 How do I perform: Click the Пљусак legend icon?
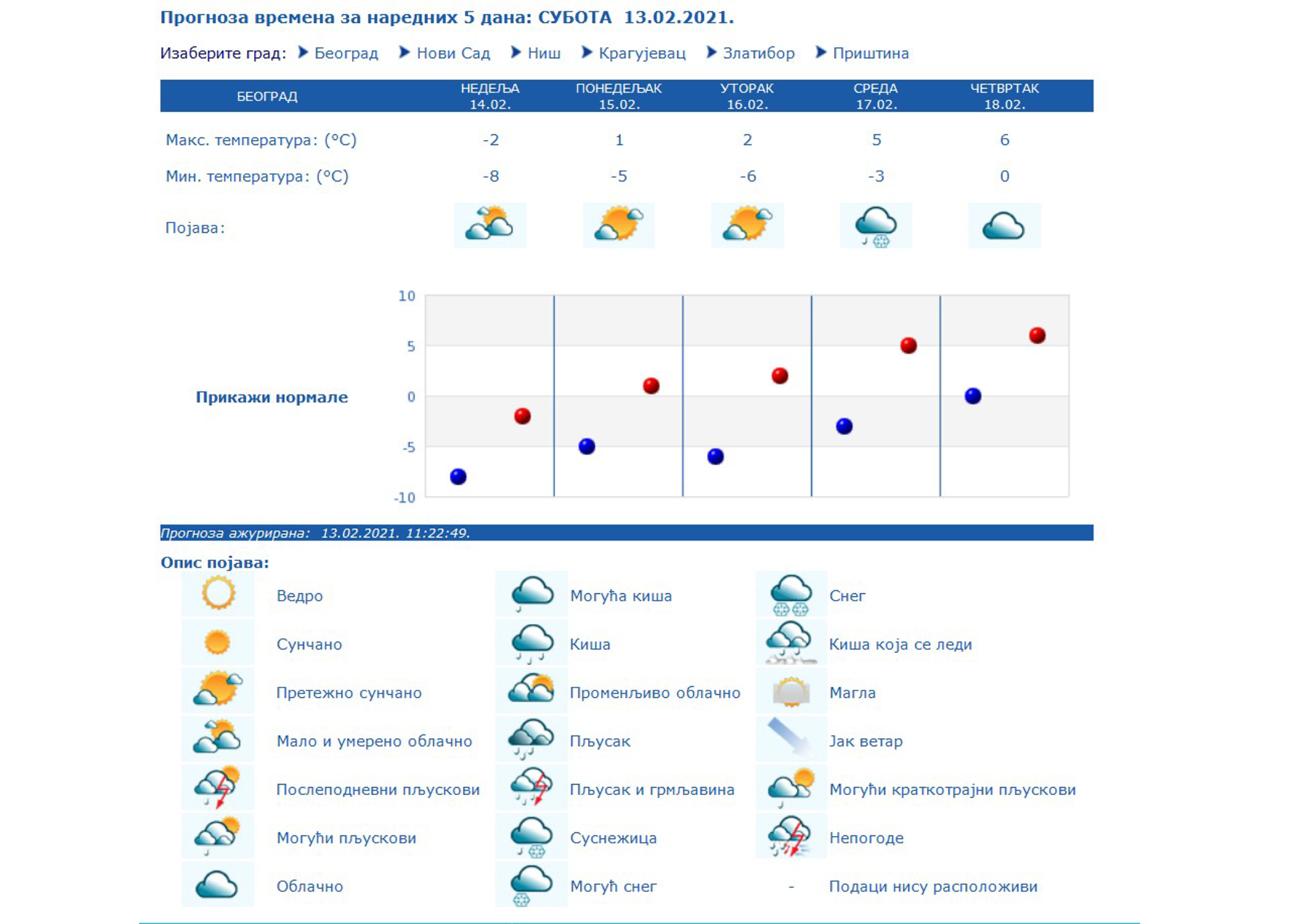point(531,739)
